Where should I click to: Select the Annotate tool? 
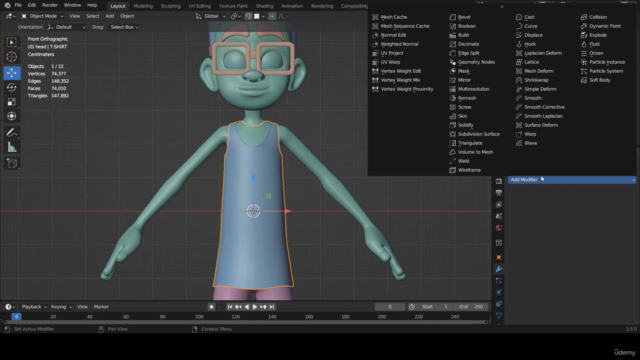click(x=11, y=133)
